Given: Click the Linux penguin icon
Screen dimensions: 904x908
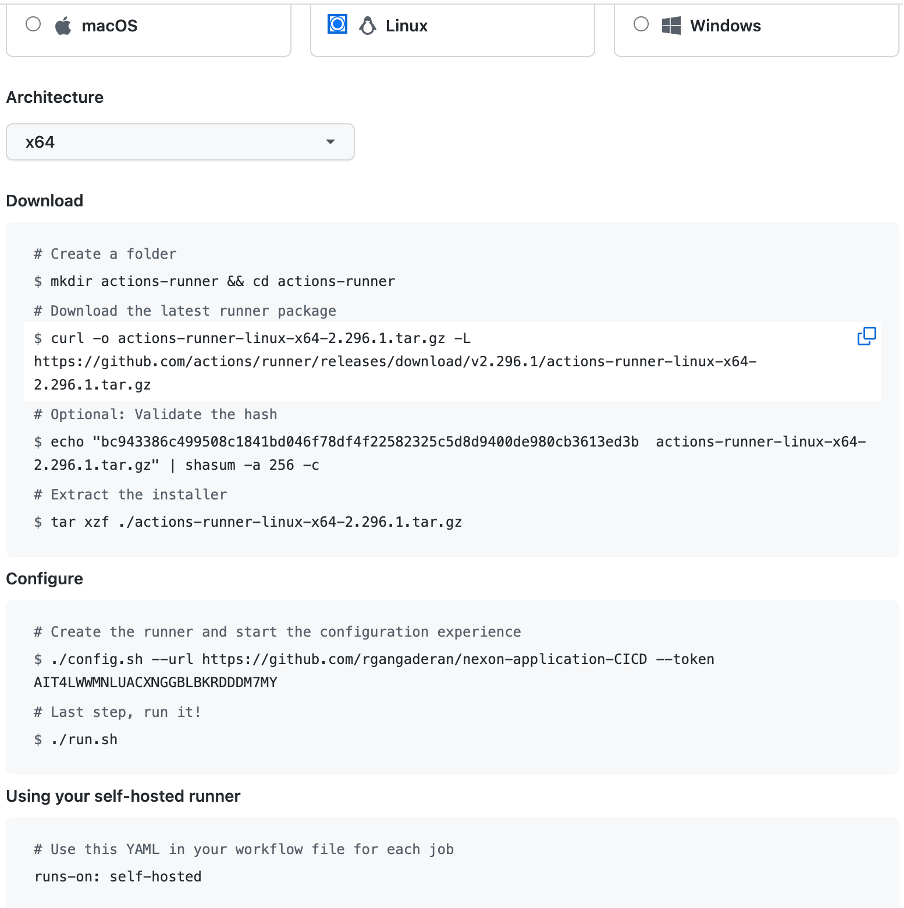Looking at the screenshot, I should click(x=367, y=24).
